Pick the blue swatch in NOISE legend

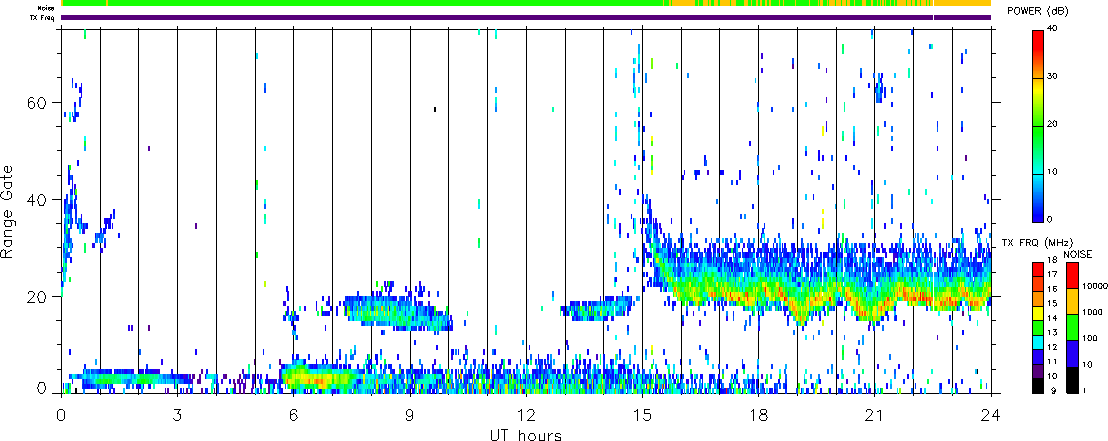click(1071, 352)
